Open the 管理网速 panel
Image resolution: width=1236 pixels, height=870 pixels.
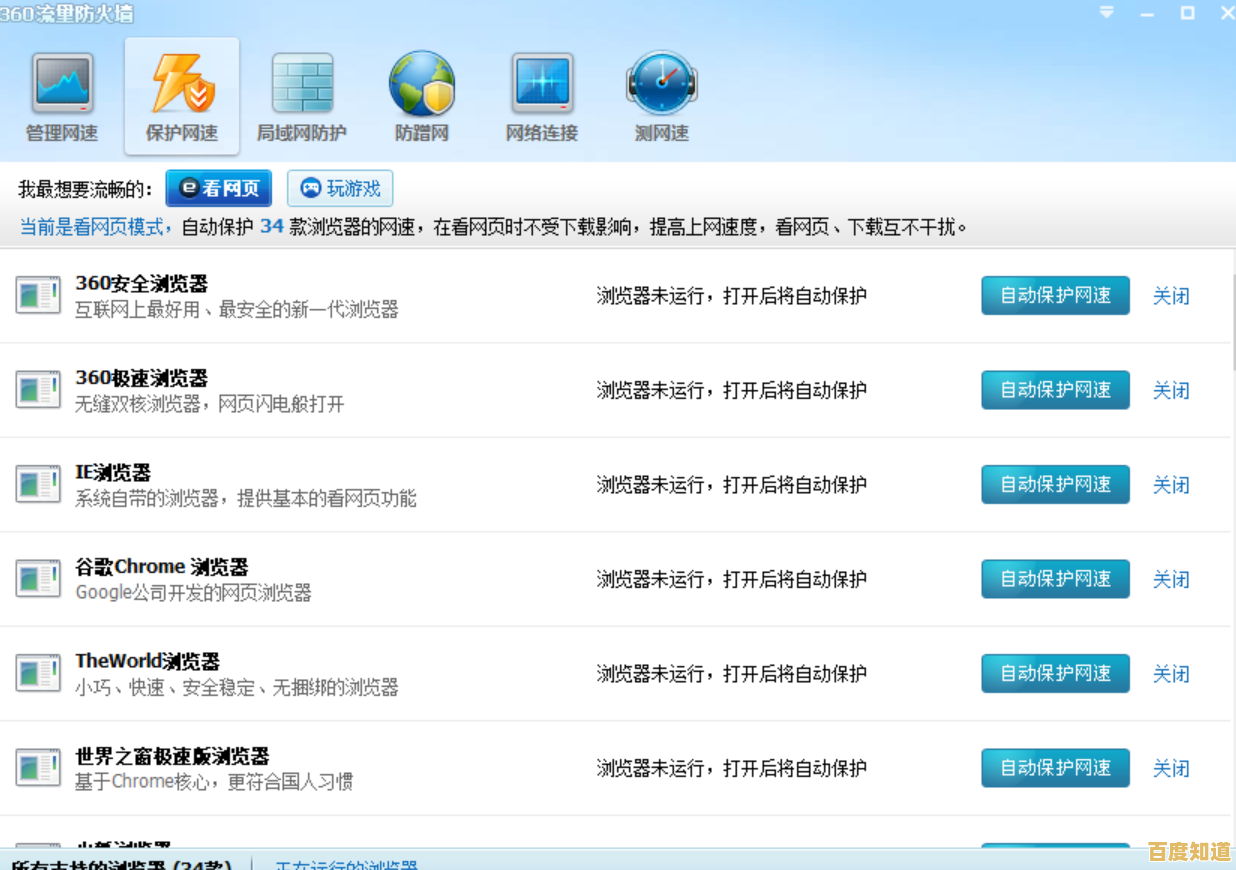[62, 95]
